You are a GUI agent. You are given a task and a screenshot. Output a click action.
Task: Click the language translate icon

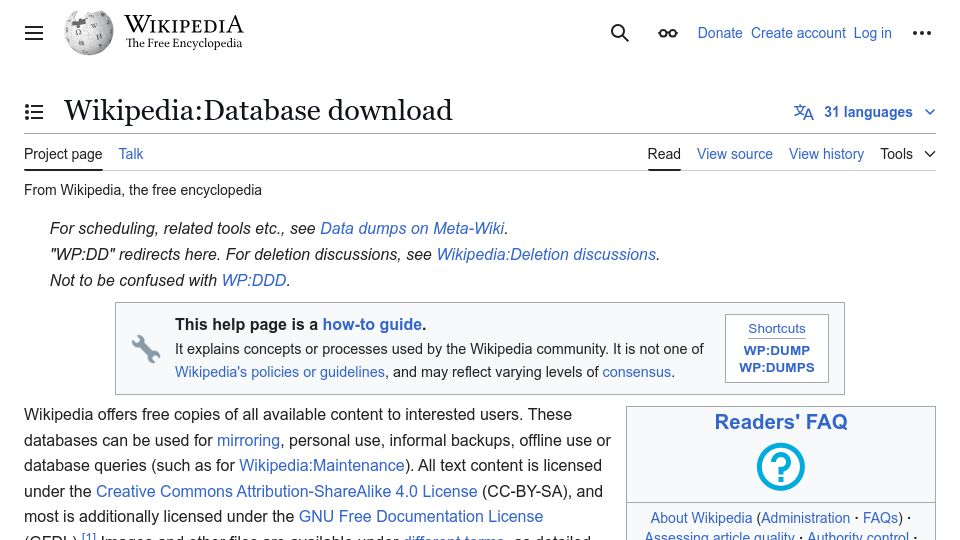click(x=803, y=112)
